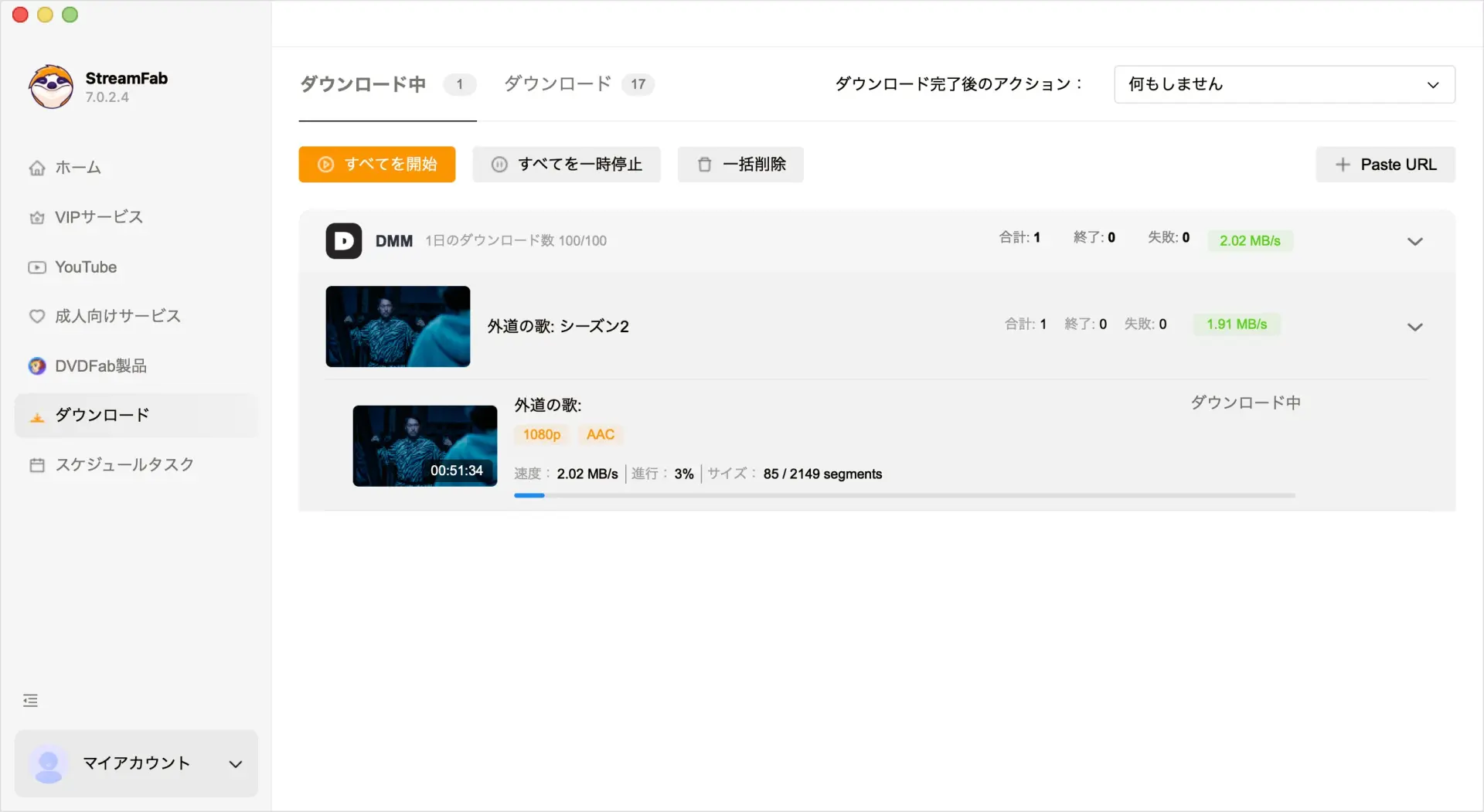Click the home icon in the sidebar
This screenshot has width=1484, height=812.
click(x=37, y=168)
